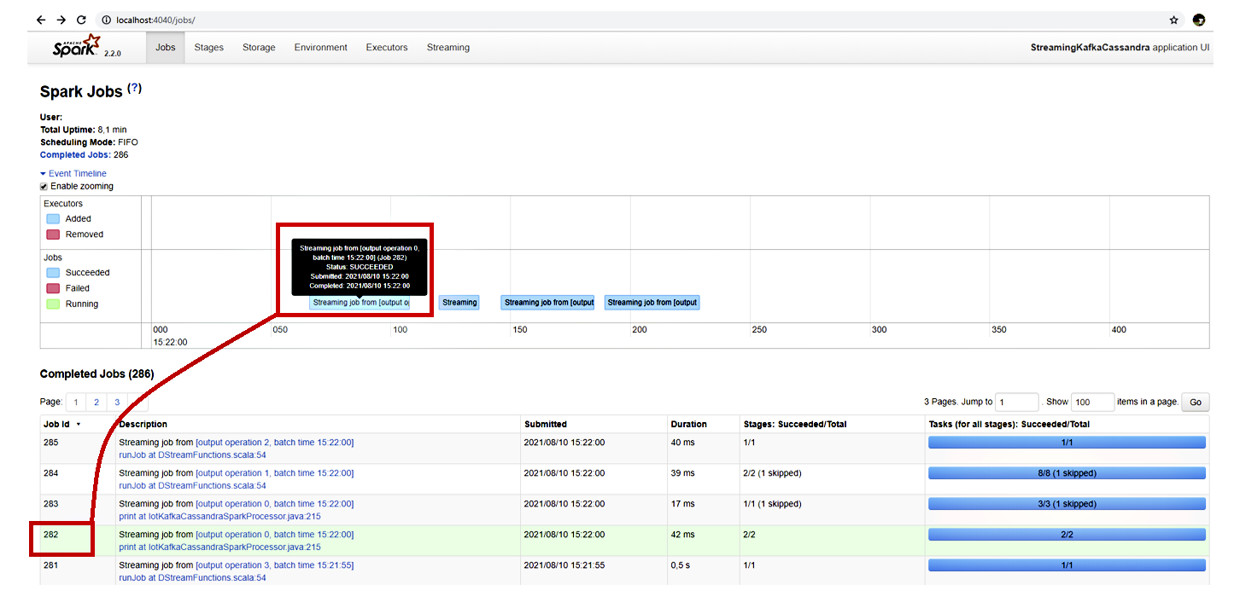Screen dimensions: 1240x602
Task: Open job 282 output operation 0 link
Action: click(275, 535)
